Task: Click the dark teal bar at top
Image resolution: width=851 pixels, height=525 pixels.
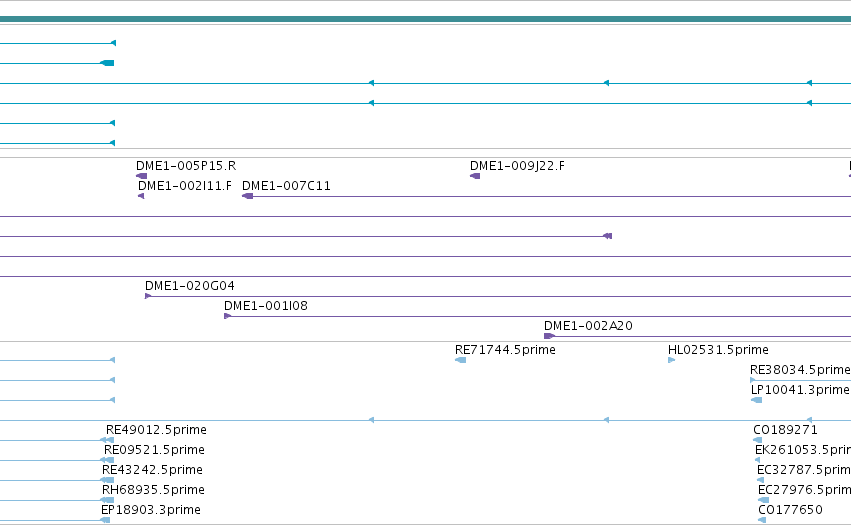Action: tap(426, 19)
